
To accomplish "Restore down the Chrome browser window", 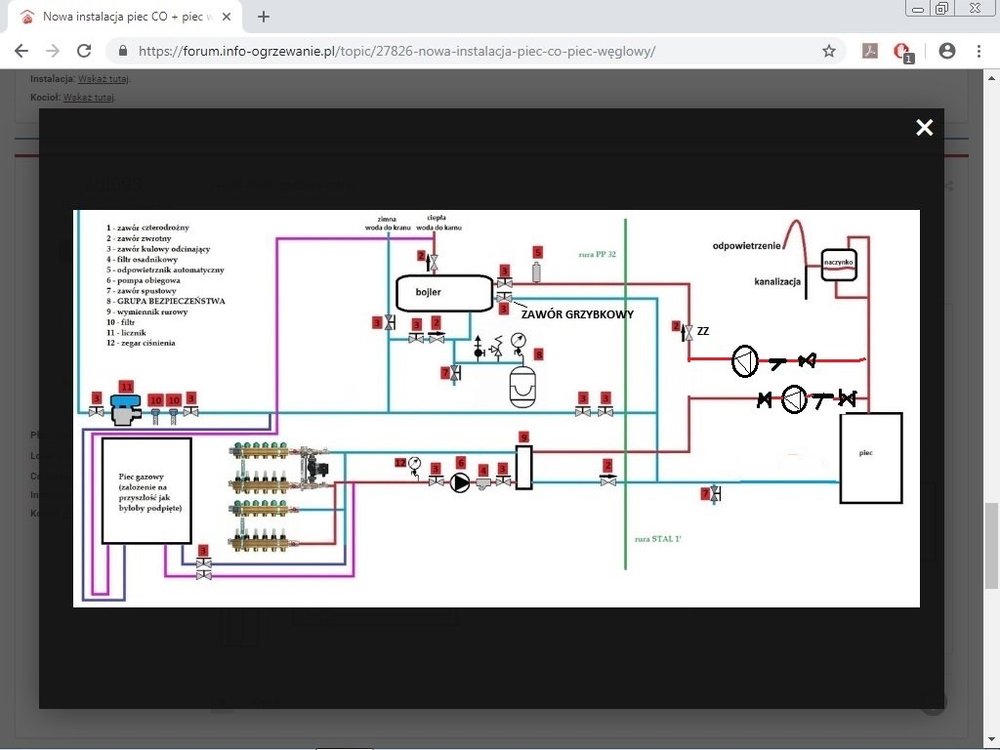I will [942, 8].
